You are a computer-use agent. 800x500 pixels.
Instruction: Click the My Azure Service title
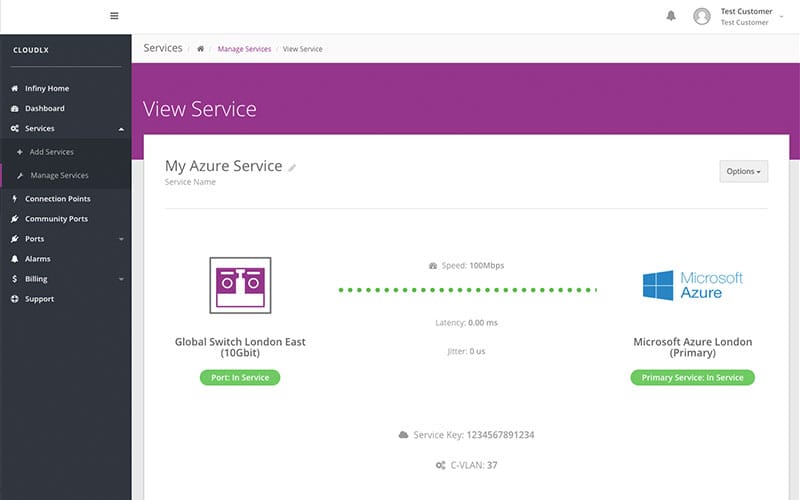pos(223,166)
